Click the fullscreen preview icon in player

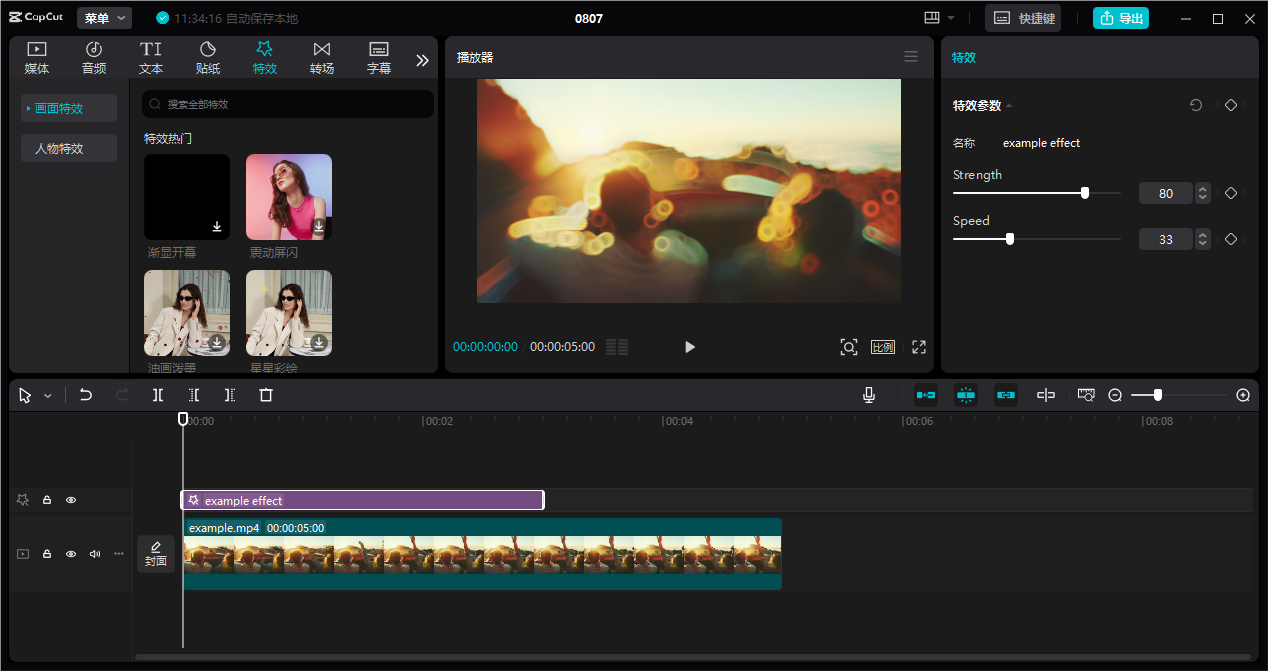pyautogui.click(x=919, y=347)
